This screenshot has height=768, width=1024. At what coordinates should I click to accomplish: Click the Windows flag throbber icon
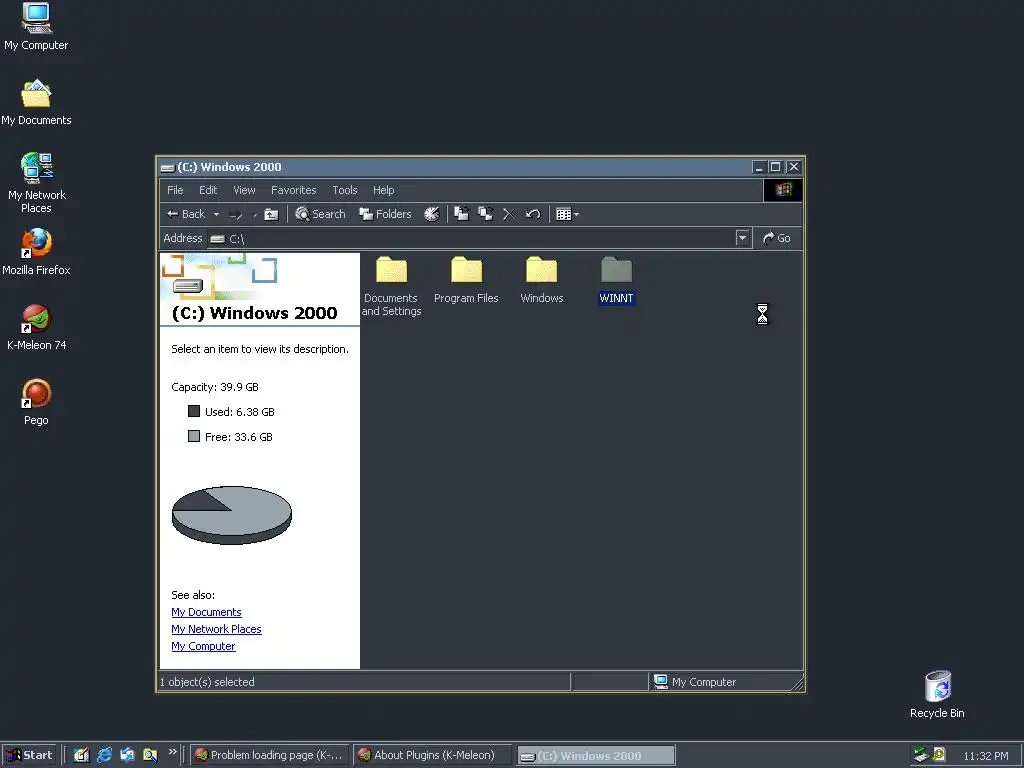click(783, 190)
